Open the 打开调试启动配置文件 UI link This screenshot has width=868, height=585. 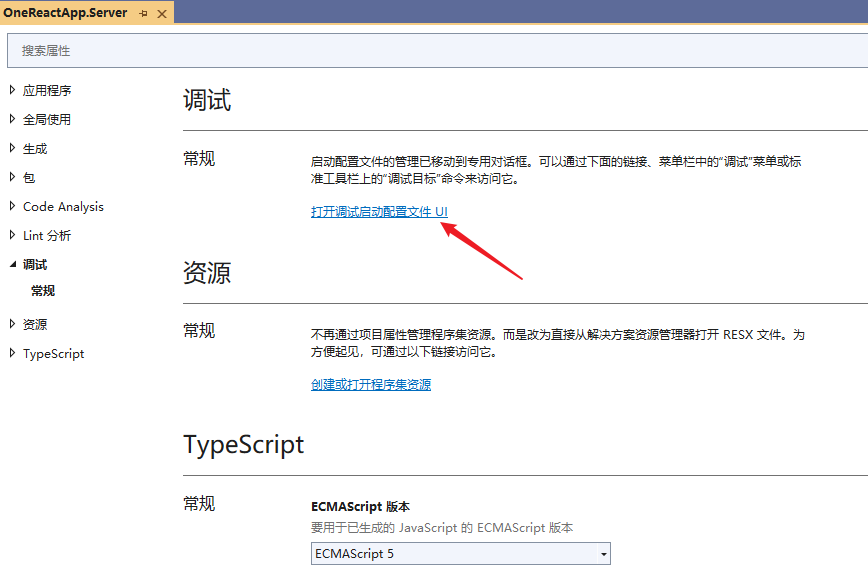pyautogui.click(x=379, y=212)
